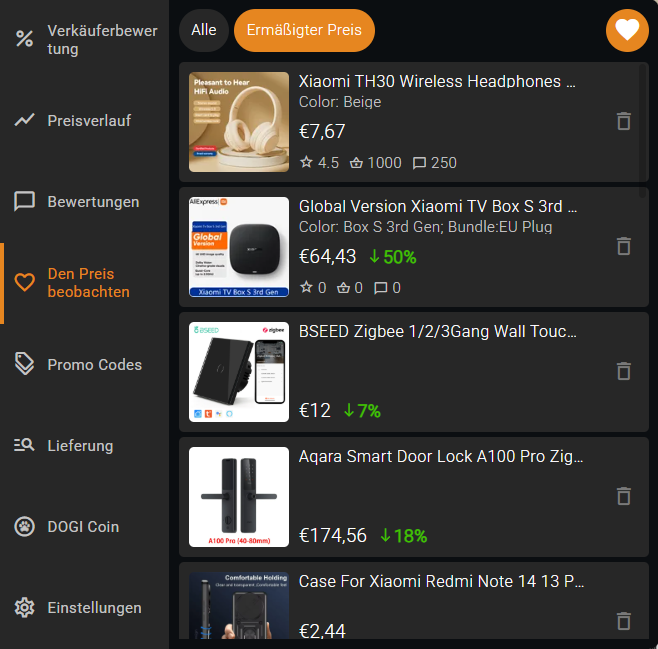Remove the Xiaomi TV Box S item
The height and width of the screenshot is (649, 658).
[624, 246]
